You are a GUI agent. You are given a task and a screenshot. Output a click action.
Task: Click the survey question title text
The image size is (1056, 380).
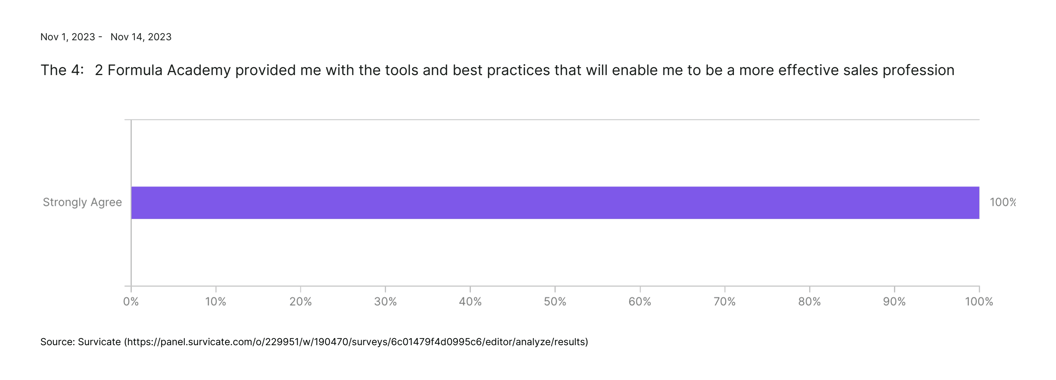tap(498, 71)
